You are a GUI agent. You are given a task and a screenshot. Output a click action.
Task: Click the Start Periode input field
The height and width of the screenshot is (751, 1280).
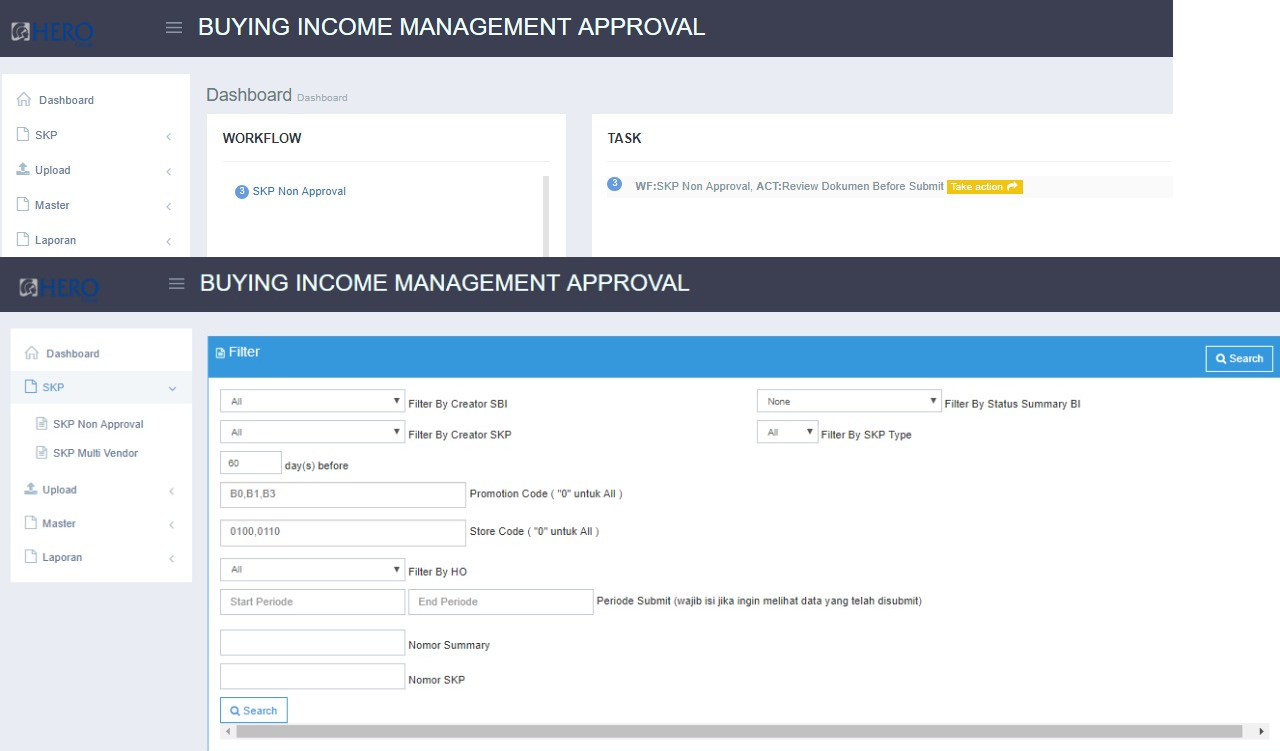click(312, 602)
